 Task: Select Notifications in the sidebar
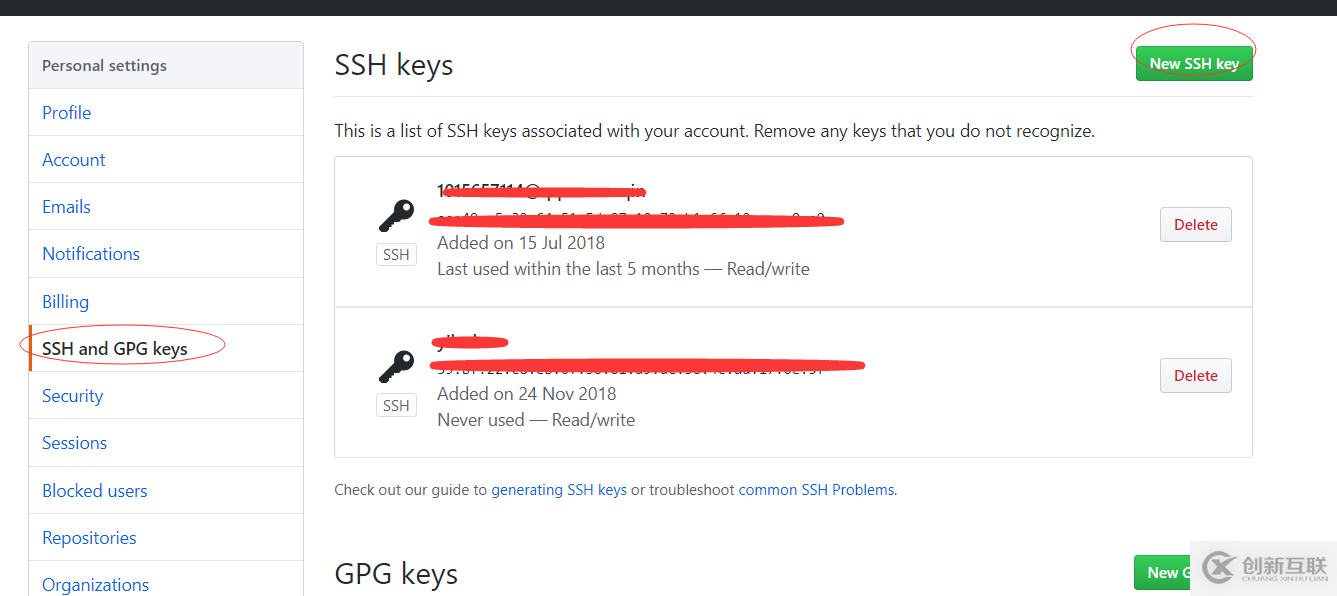tap(91, 254)
